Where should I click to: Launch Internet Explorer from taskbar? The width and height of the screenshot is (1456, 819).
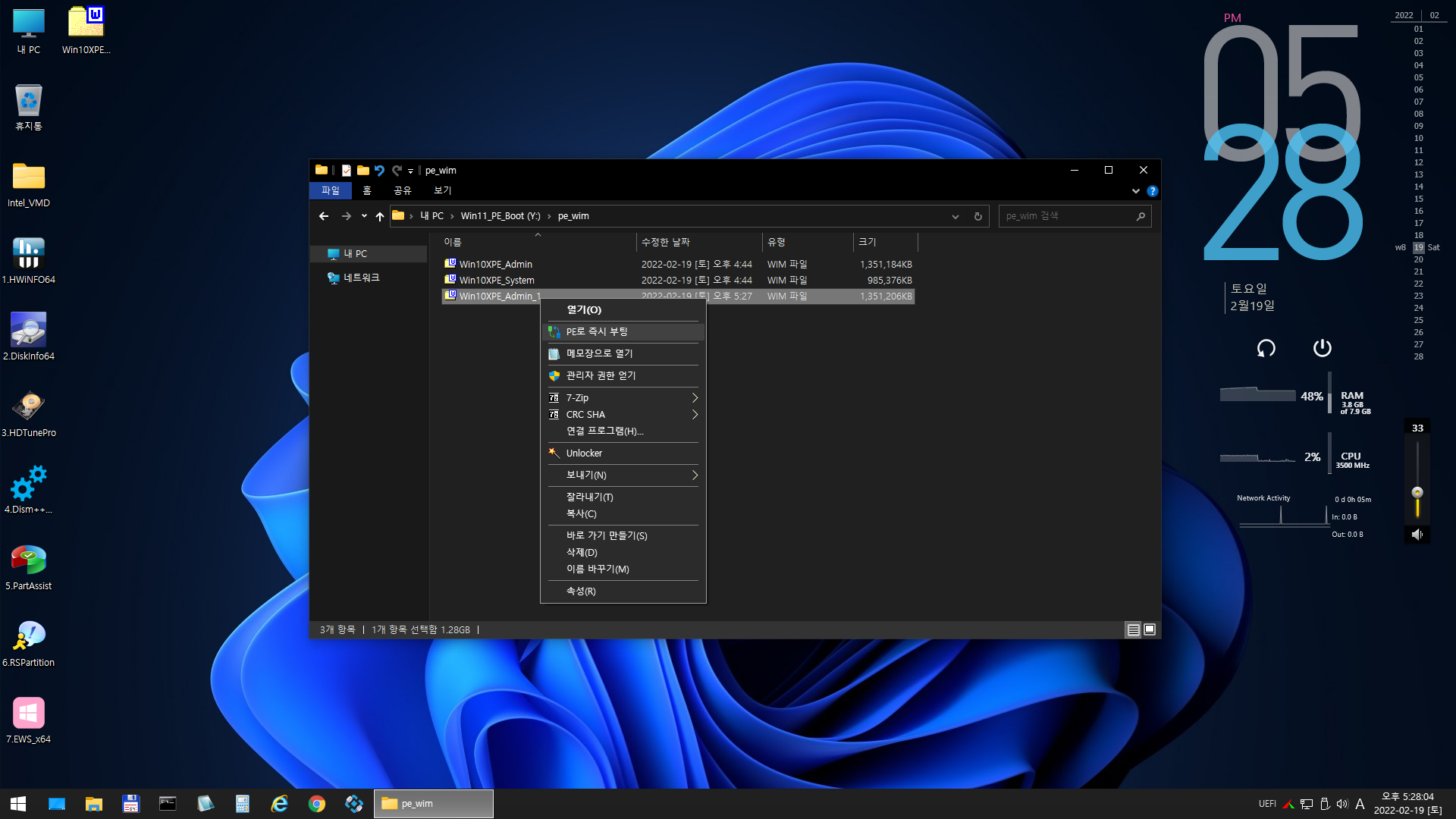(x=280, y=804)
